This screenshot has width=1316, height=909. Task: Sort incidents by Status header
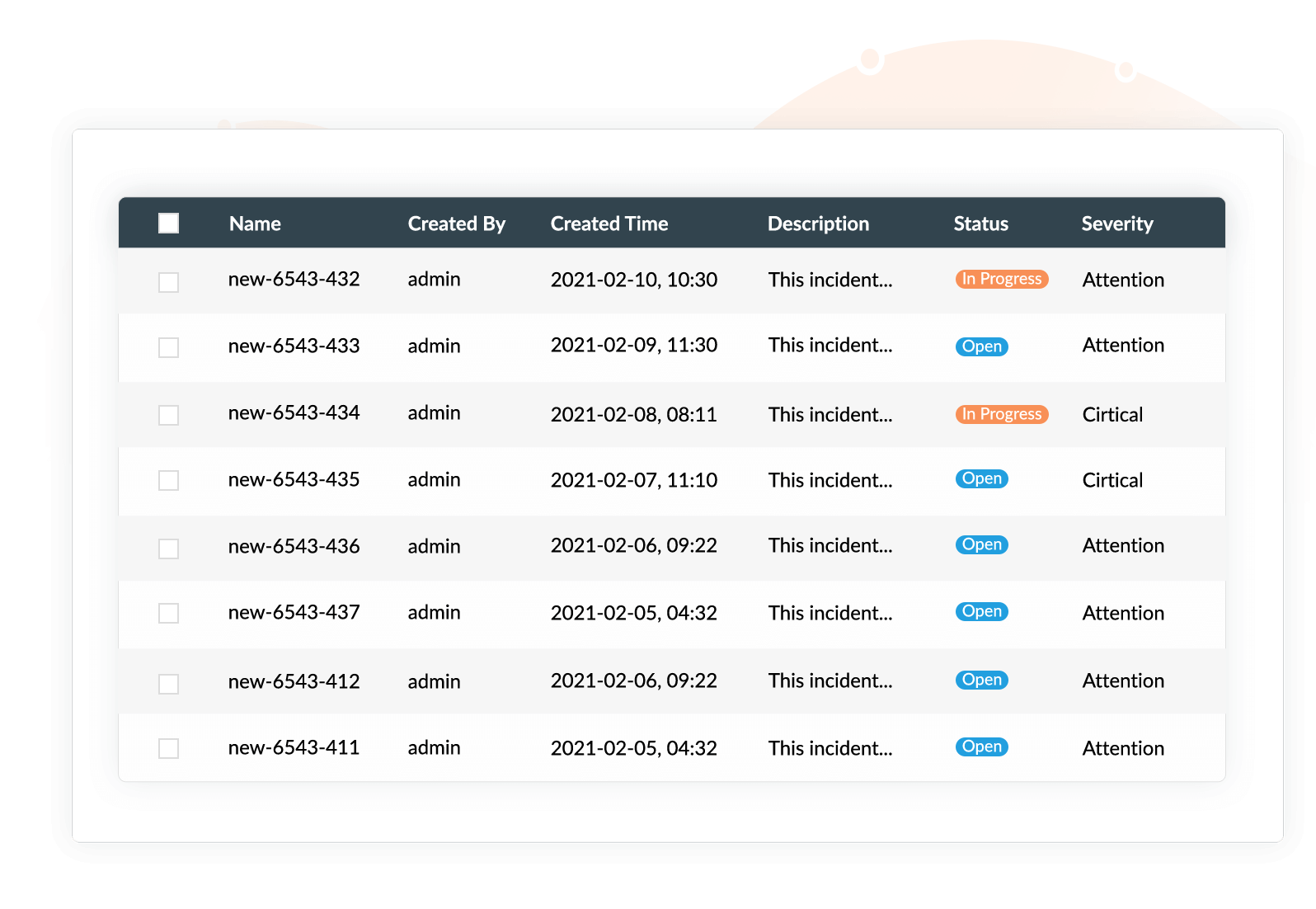(x=981, y=224)
